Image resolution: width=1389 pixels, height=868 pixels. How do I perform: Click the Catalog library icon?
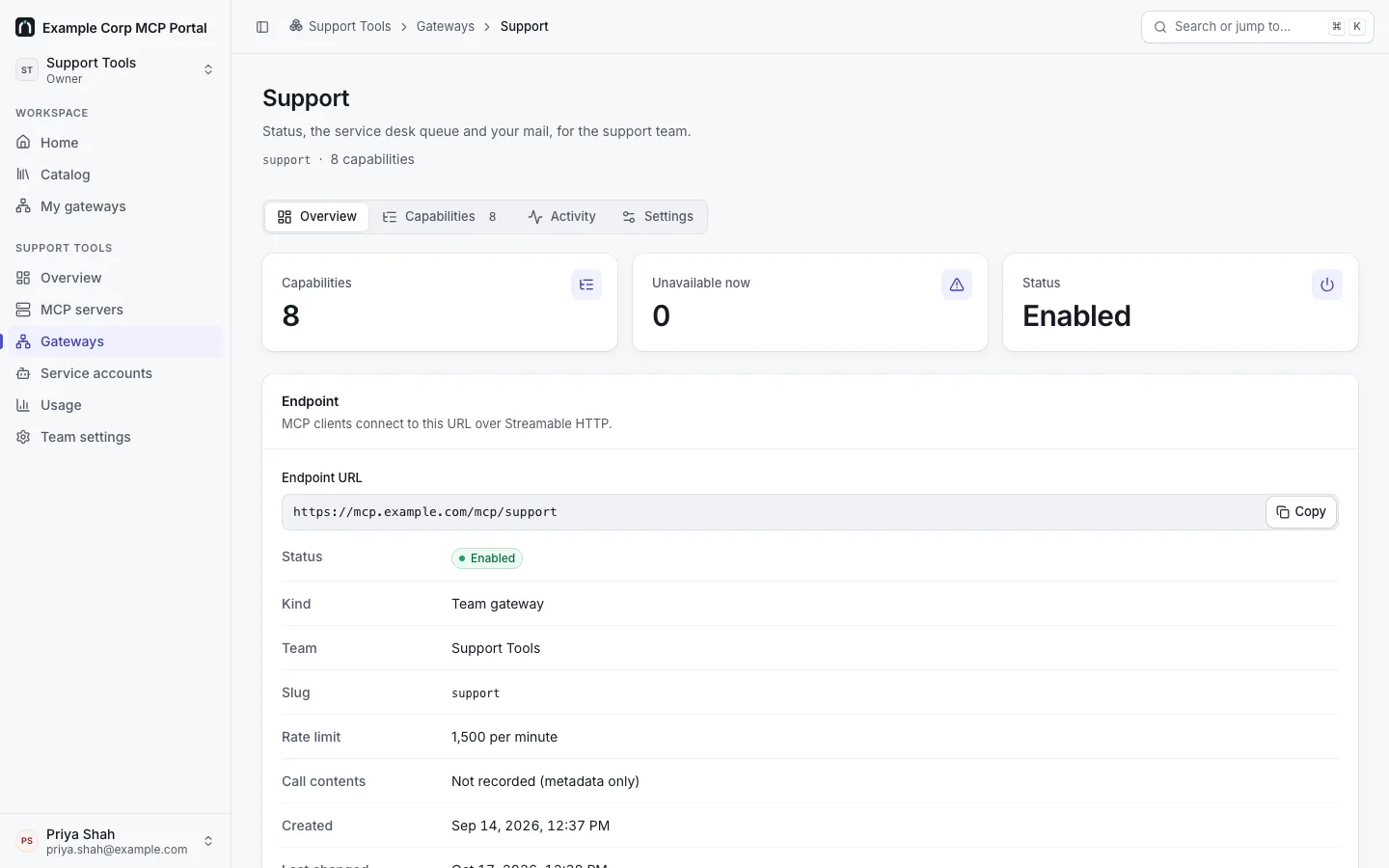[x=23, y=175]
